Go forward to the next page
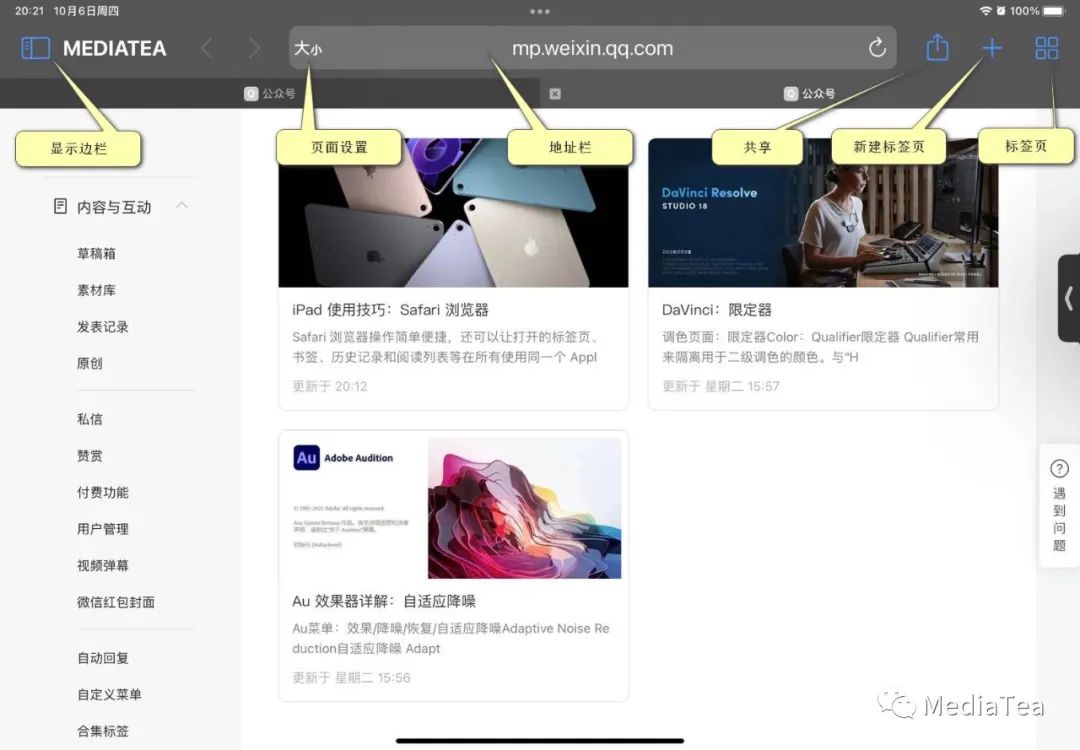Image resolution: width=1080 pixels, height=750 pixels. 254,48
